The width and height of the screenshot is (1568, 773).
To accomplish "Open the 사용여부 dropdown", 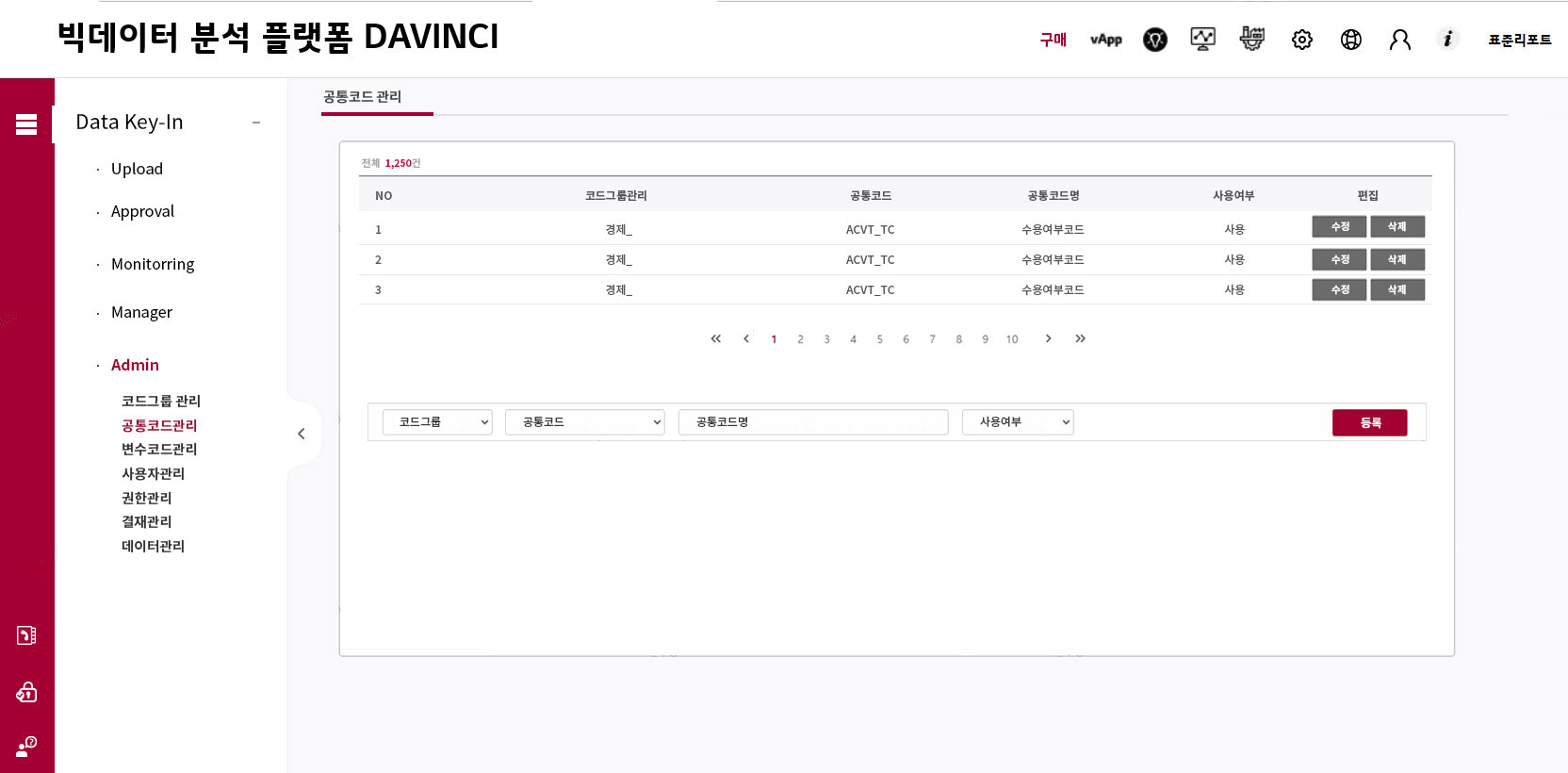I will pyautogui.click(x=1018, y=422).
